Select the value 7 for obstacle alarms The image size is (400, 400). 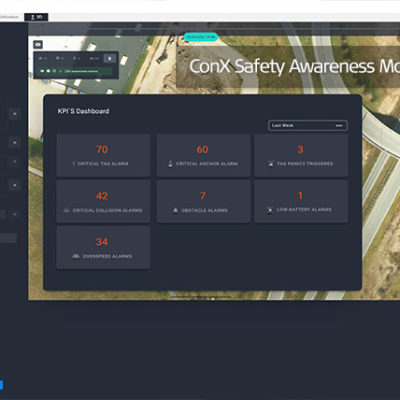(203, 195)
